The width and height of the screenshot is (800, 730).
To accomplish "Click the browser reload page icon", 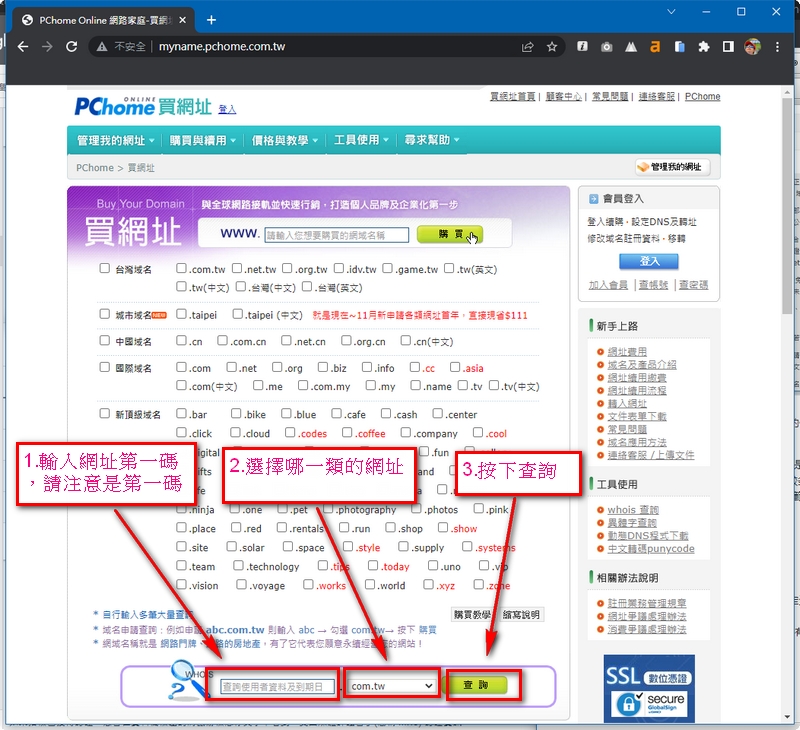I will point(71,46).
